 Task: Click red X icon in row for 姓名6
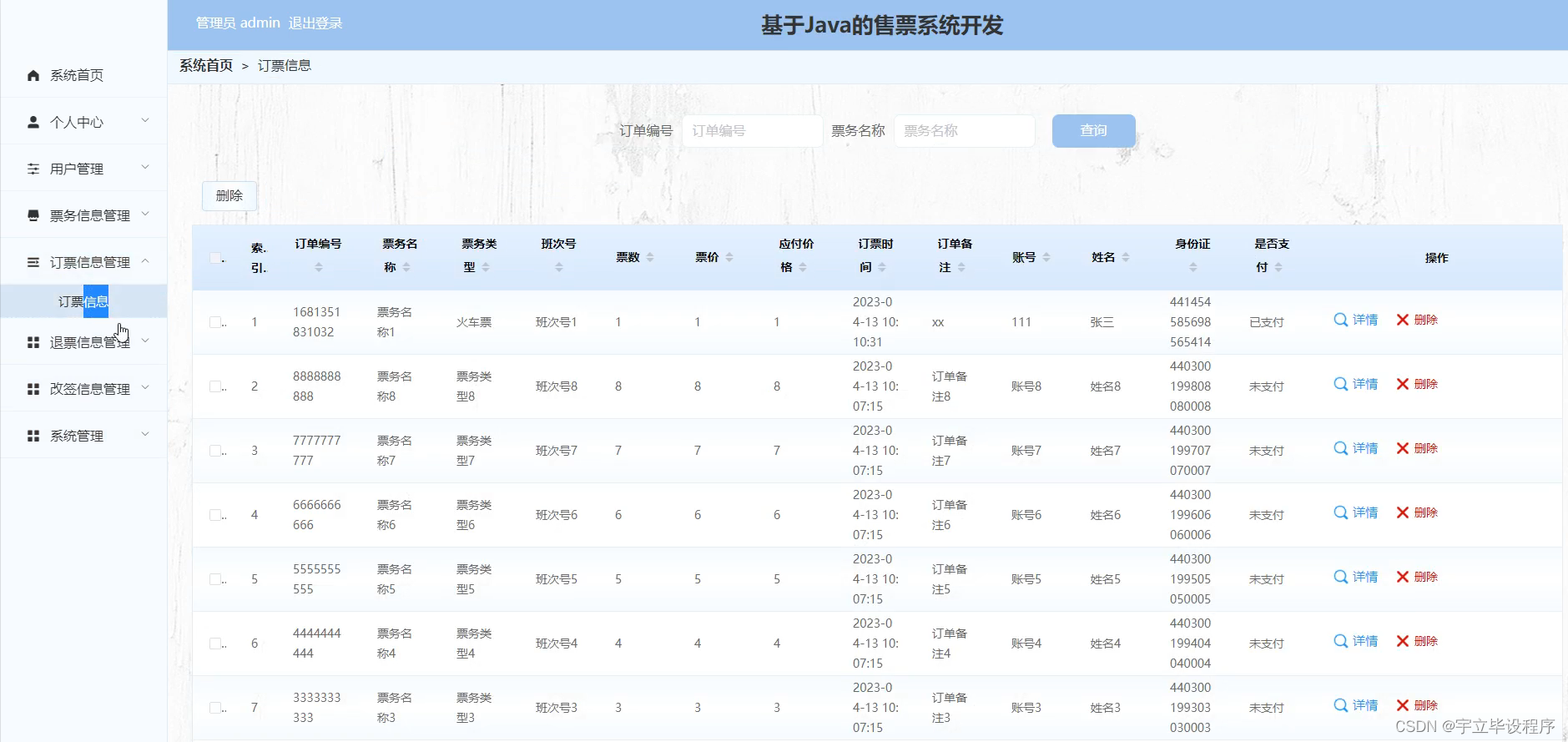tap(1403, 512)
